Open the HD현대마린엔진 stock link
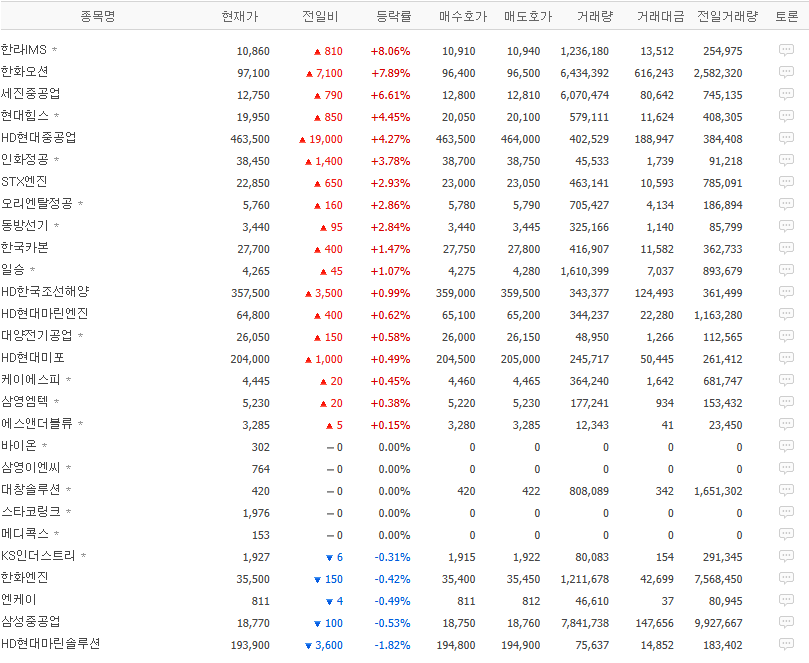This screenshot has width=809, height=663. [44, 314]
